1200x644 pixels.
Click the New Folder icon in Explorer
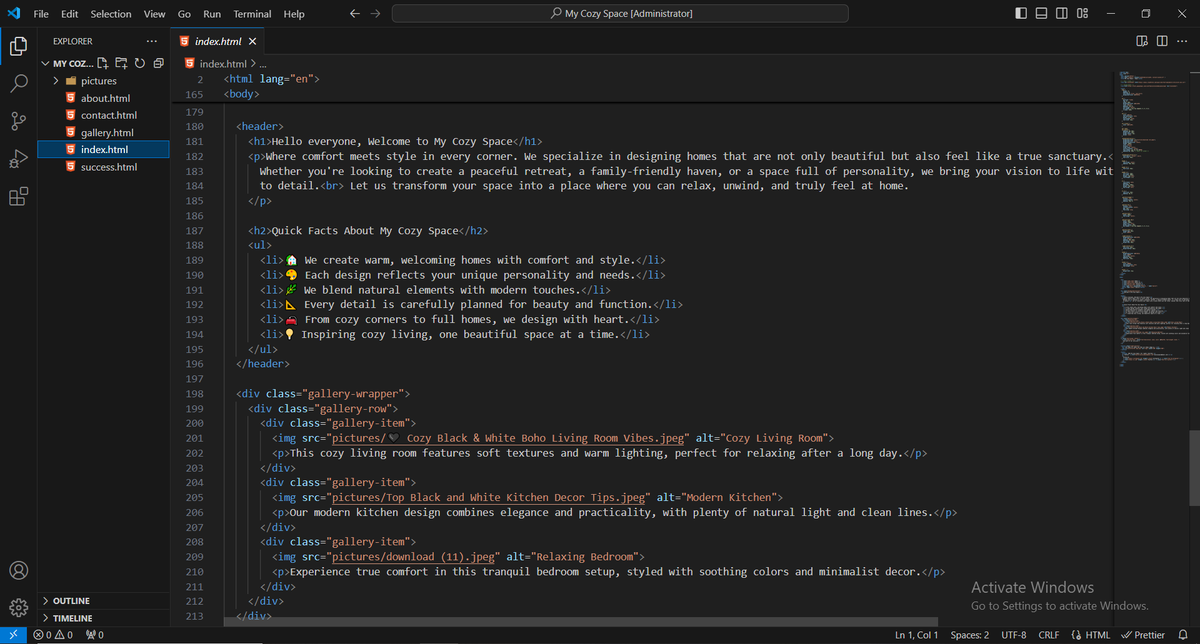pos(121,63)
